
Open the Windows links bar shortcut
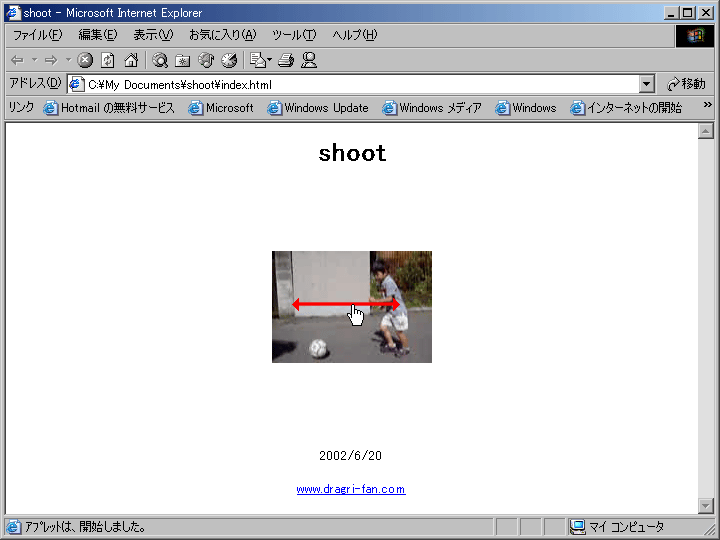tap(526, 108)
